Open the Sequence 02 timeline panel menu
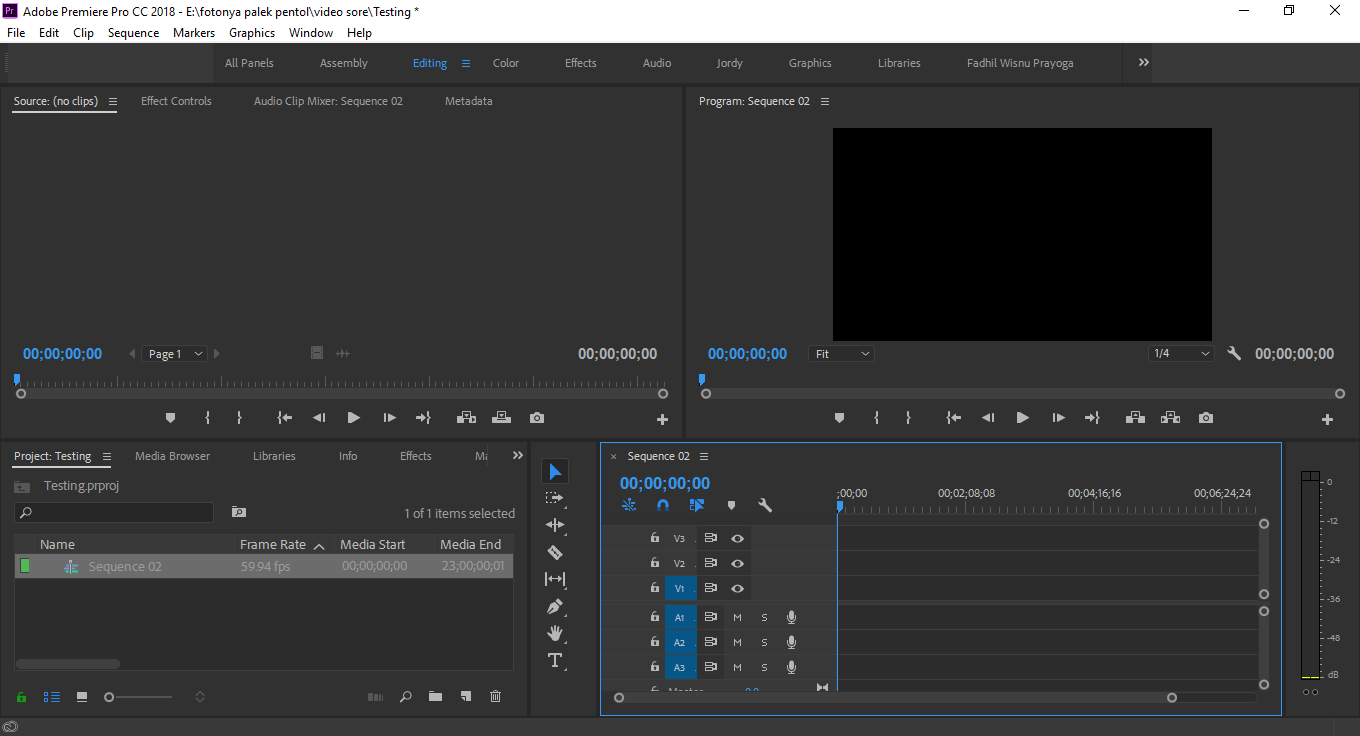The height and width of the screenshot is (736, 1360). tap(704, 456)
